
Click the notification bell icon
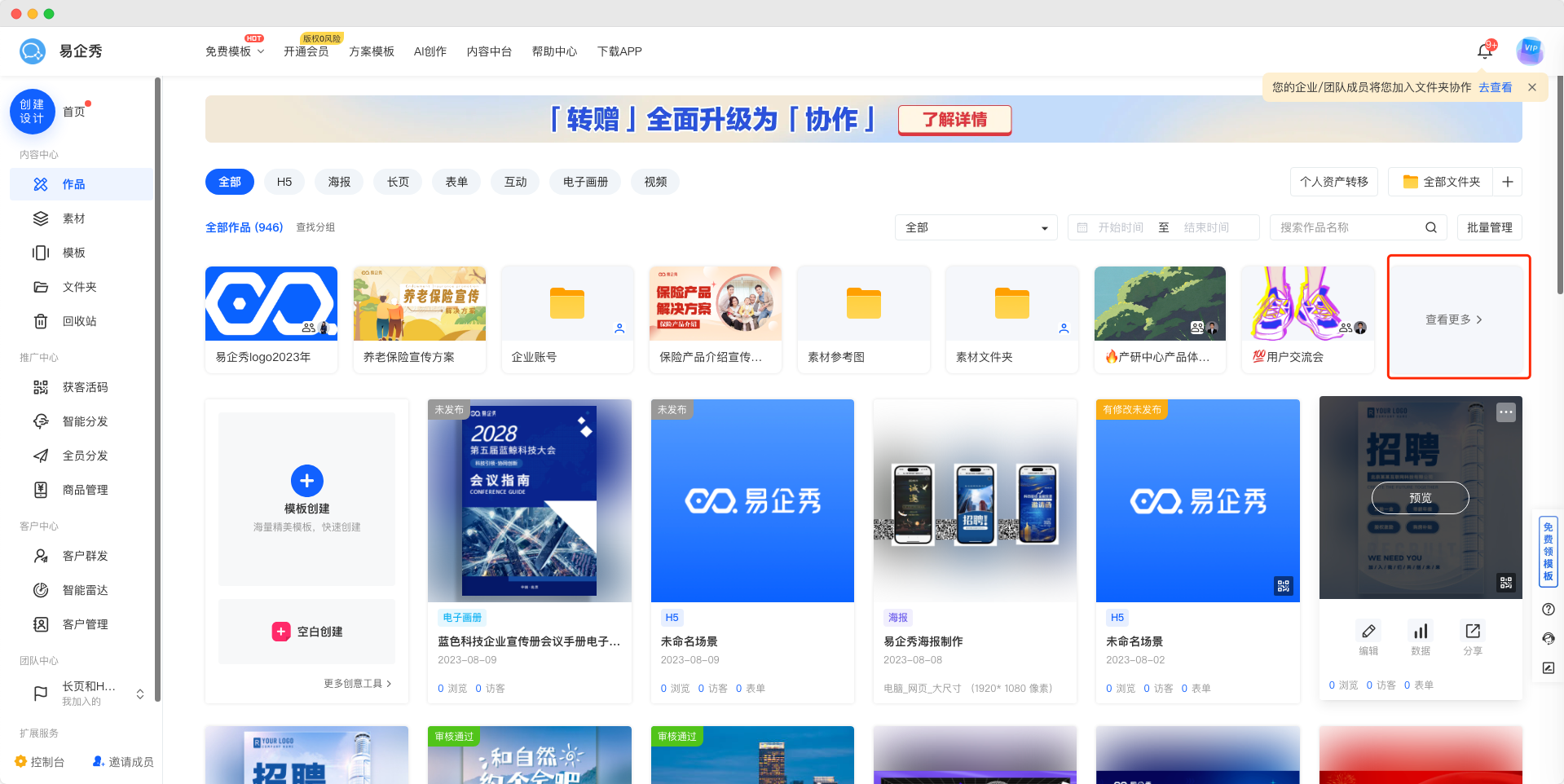point(1485,51)
